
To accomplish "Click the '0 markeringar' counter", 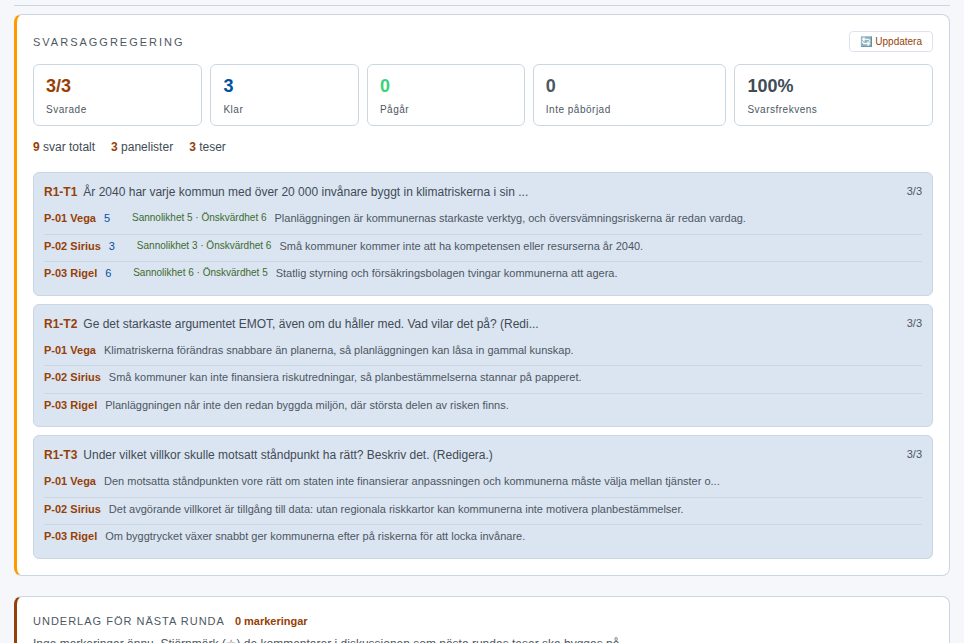I will [271, 621].
